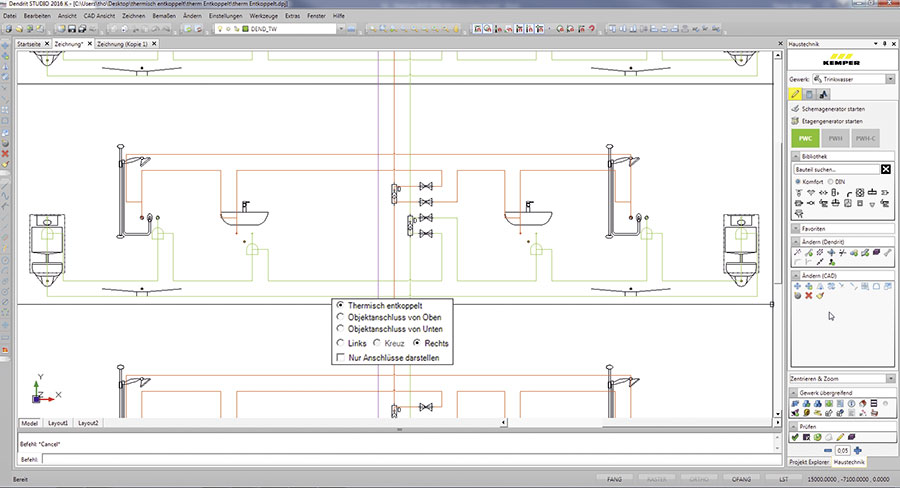Click the 0.05 scale value field
This screenshot has height=488, width=900.
[843, 451]
